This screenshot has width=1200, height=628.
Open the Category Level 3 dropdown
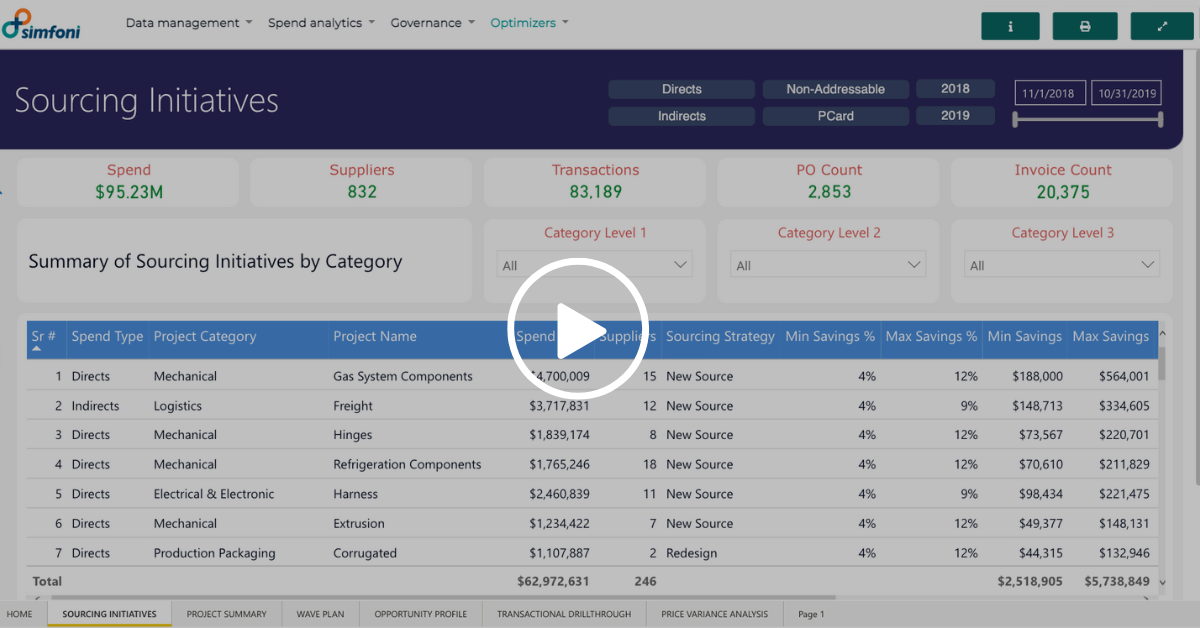[1062, 265]
